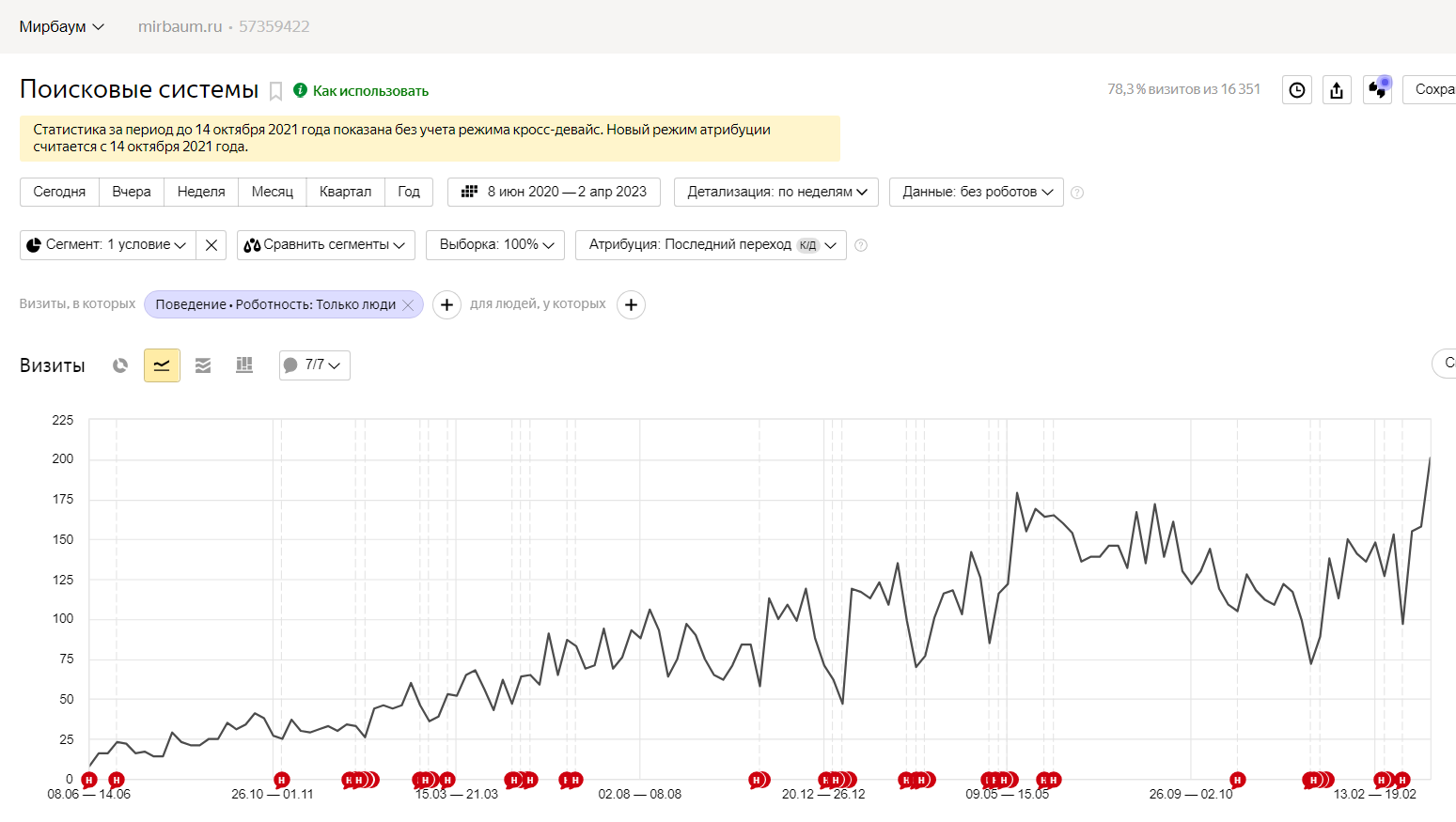Click the export share icon
Image resolution: width=1456 pixels, height=822 pixels.
[1337, 90]
